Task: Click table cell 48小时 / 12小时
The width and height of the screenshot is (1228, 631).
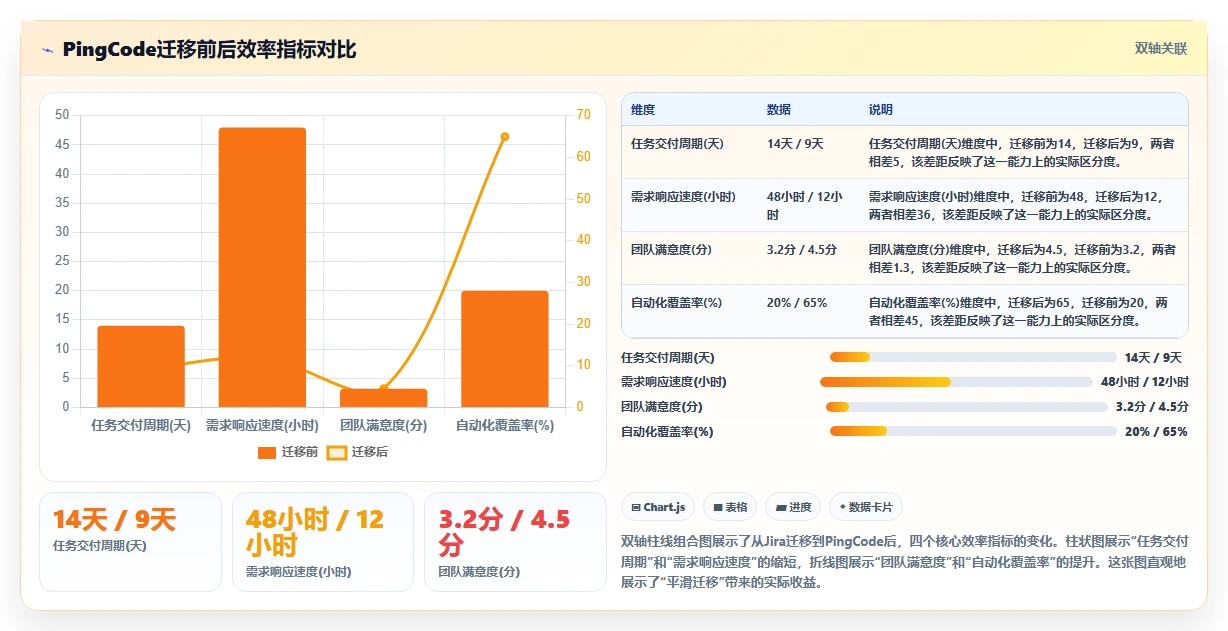Action: 805,206
